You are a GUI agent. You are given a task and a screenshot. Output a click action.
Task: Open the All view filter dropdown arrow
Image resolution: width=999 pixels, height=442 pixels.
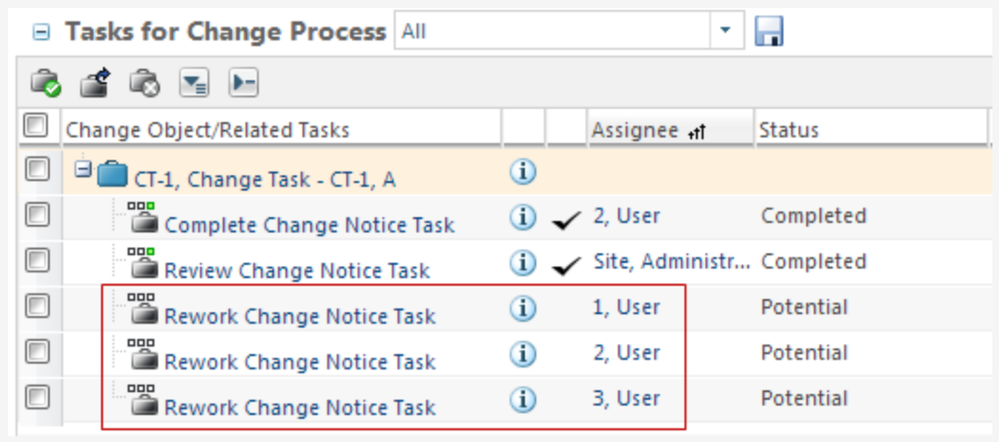point(725,31)
